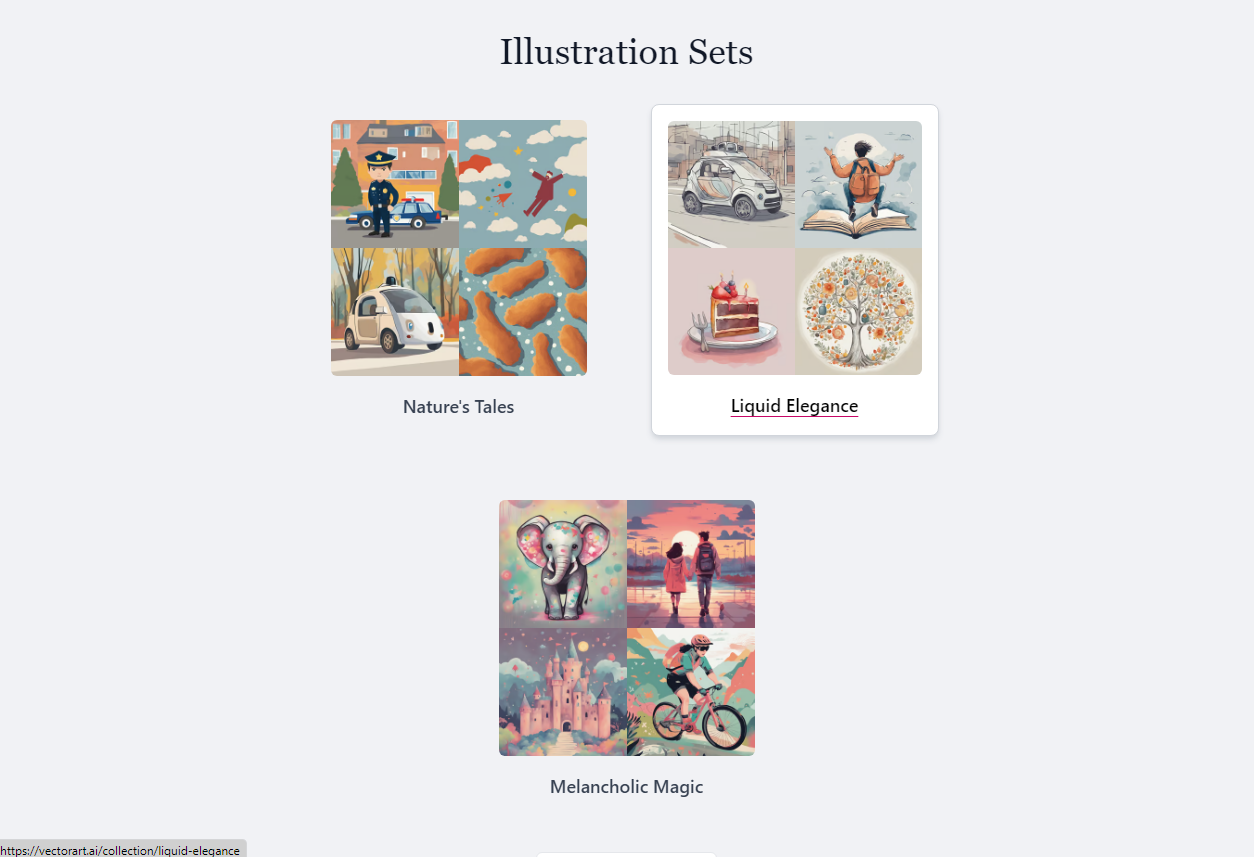Click the fried chicken nuggets pattern thumbnail
The width and height of the screenshot is (1254, 857).
[523, 312]
